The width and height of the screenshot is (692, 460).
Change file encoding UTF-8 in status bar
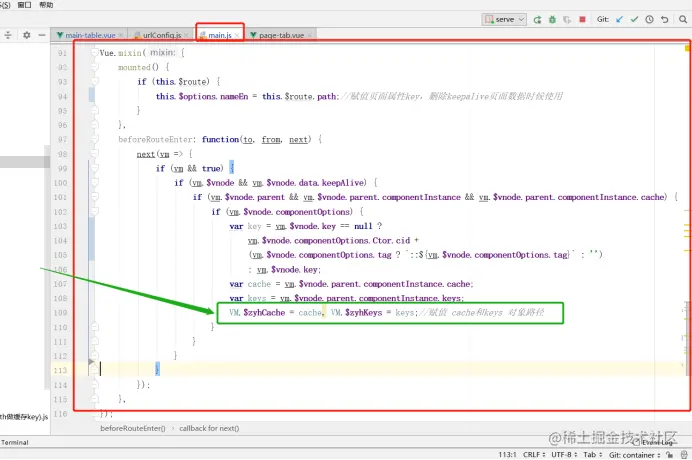(564, 455)
